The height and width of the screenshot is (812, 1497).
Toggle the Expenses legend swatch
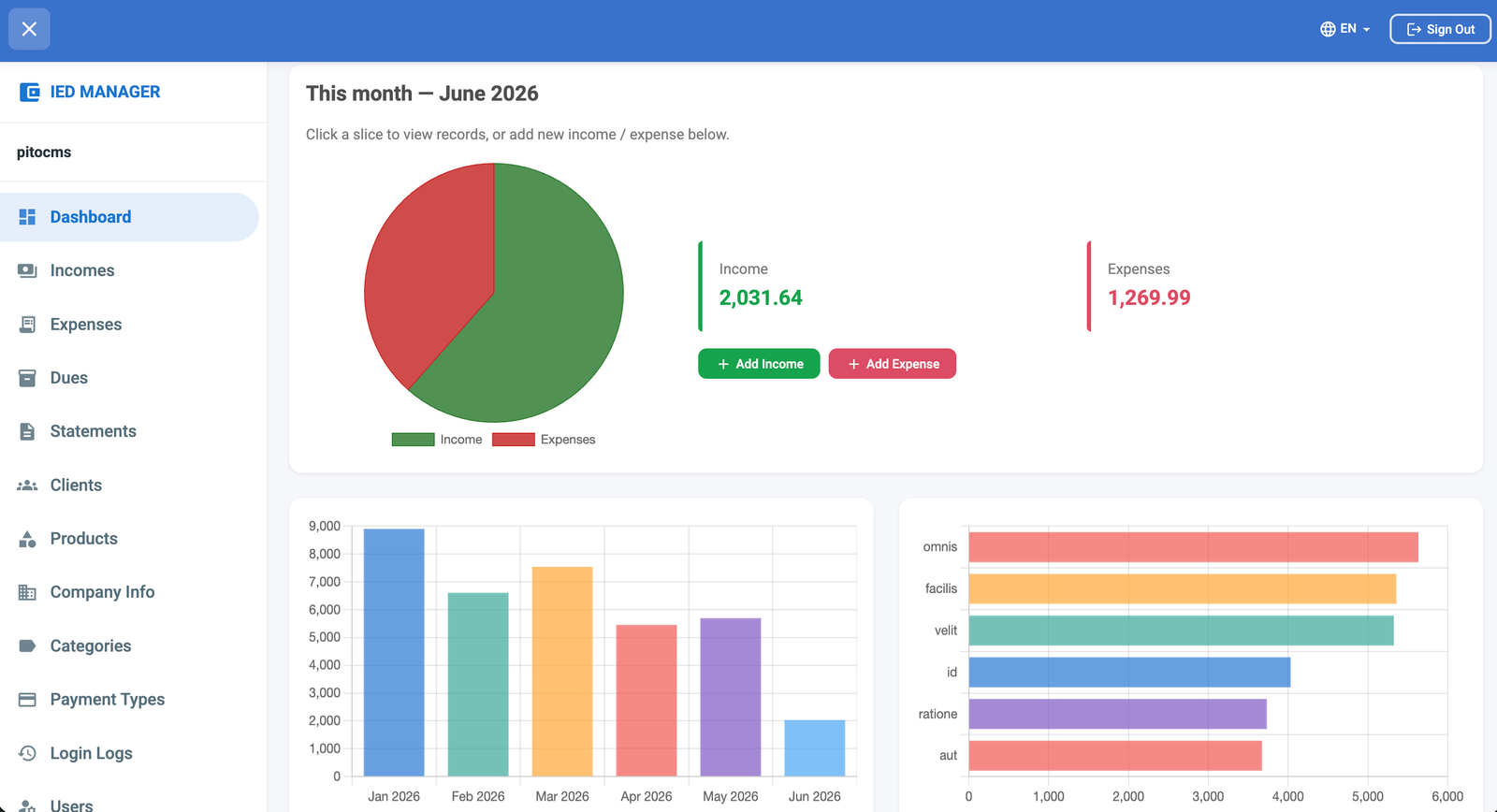click(514, 440)
